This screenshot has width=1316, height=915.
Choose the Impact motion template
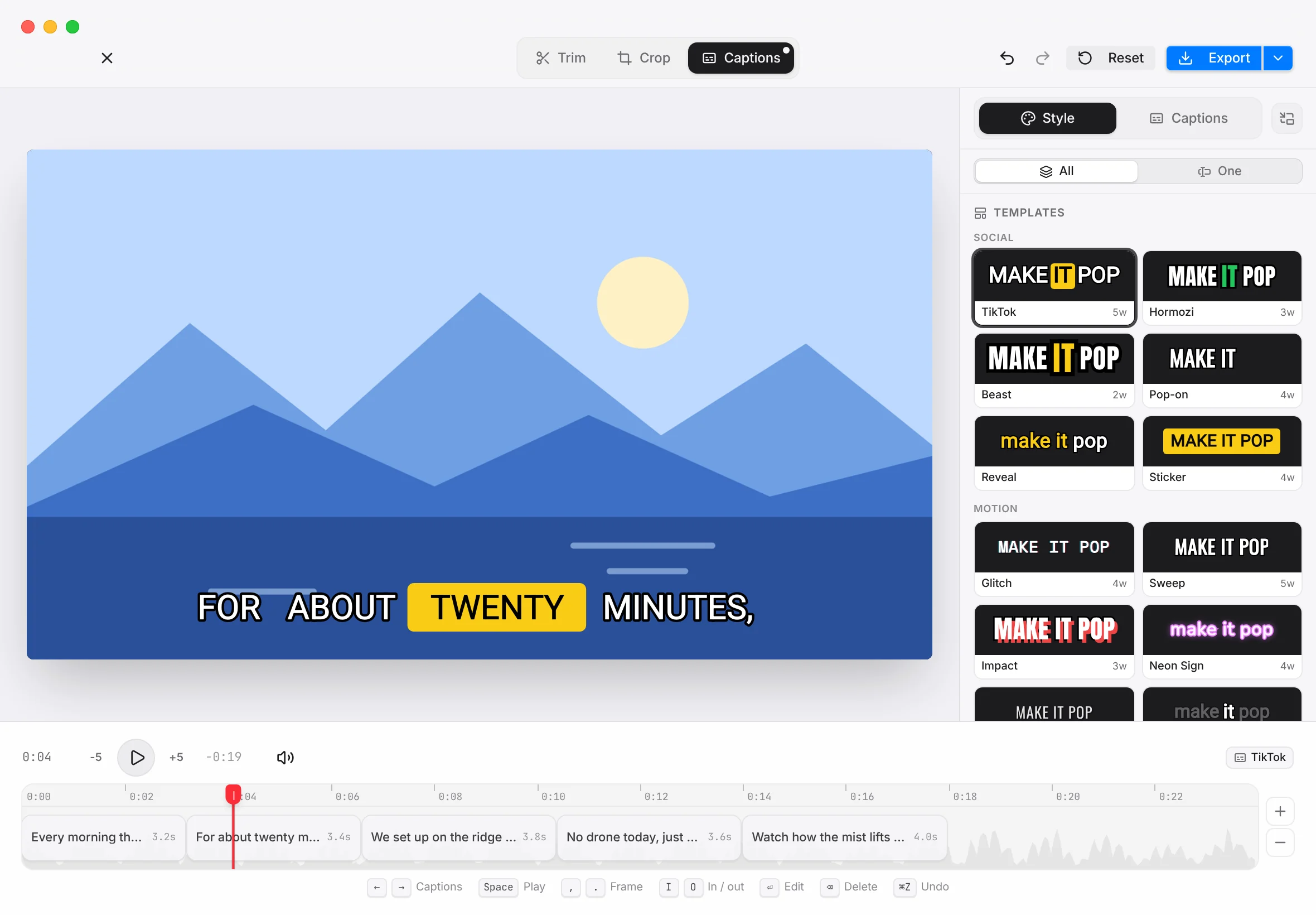1053,642
